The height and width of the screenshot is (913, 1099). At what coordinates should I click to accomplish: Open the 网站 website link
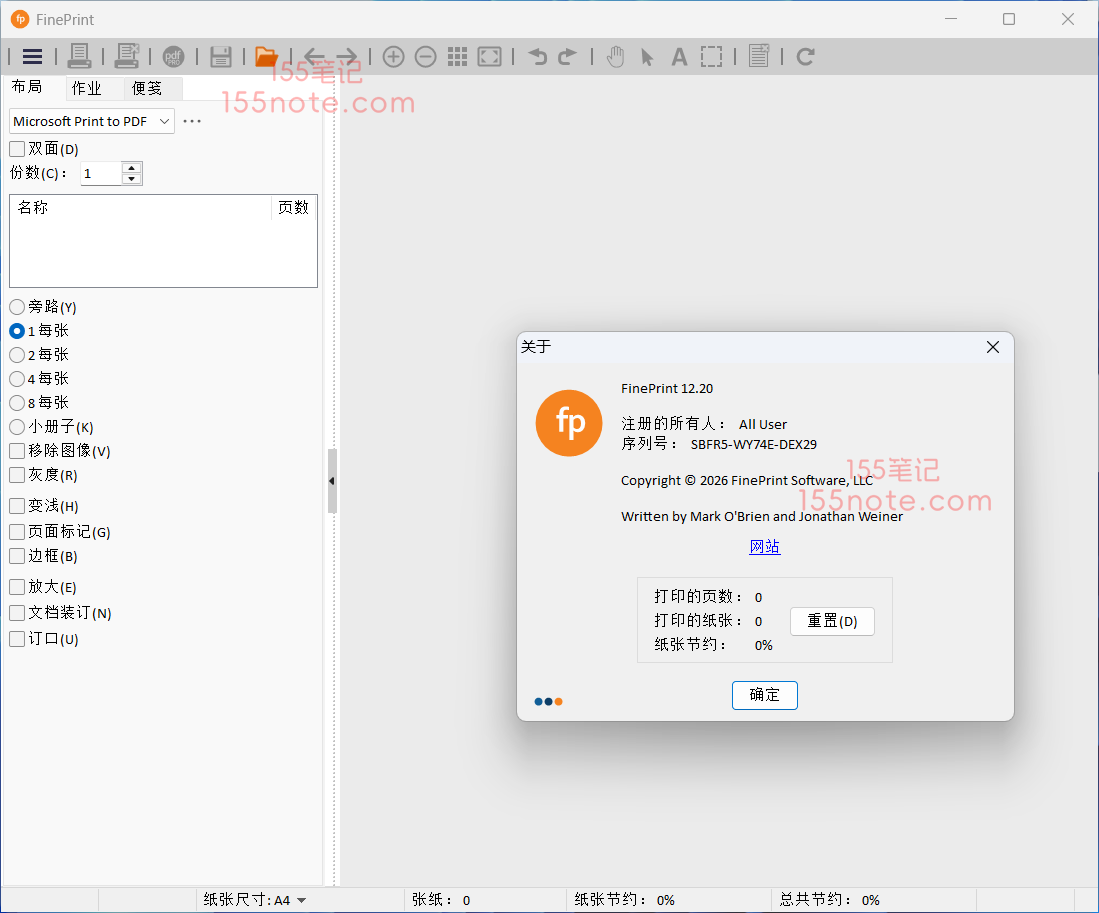pos(764,547)
